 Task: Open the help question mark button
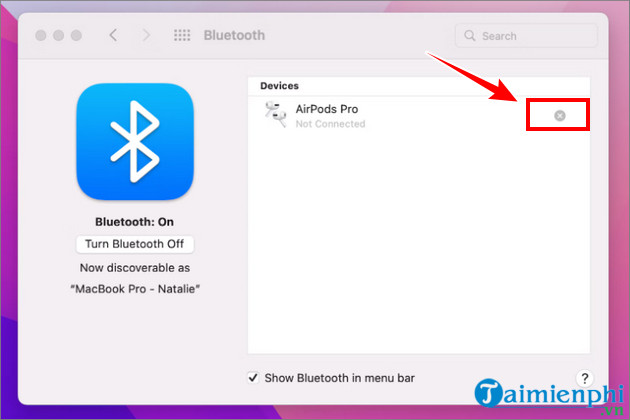point(585,378)
